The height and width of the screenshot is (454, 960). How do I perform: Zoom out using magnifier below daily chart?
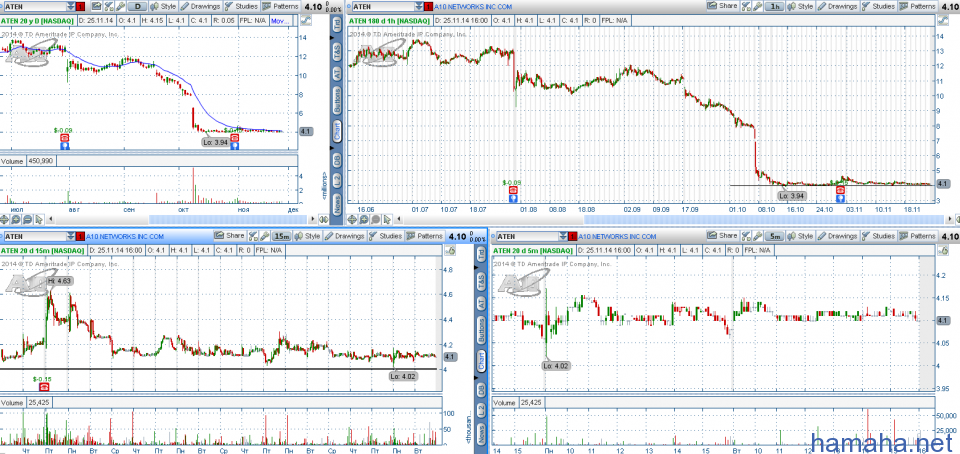[28, 219]
